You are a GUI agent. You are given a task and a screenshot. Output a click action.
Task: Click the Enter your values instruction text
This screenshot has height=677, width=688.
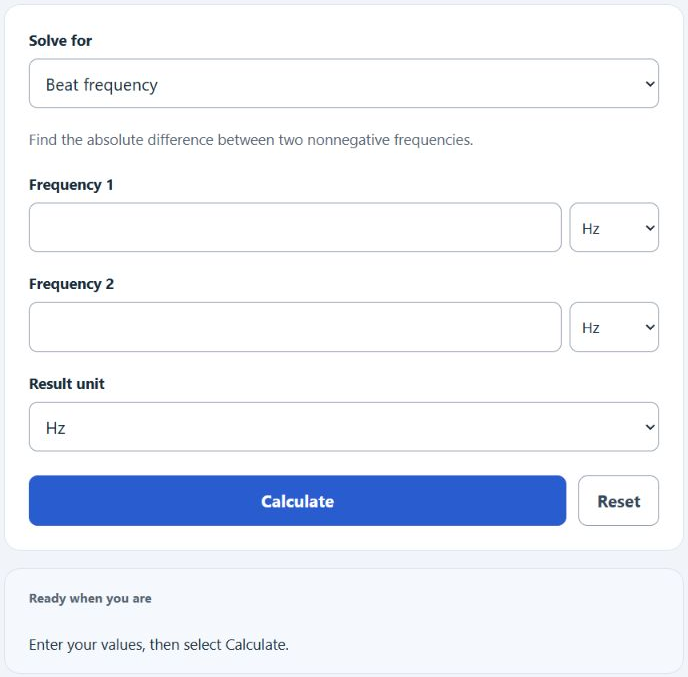[x=159, y=645]
